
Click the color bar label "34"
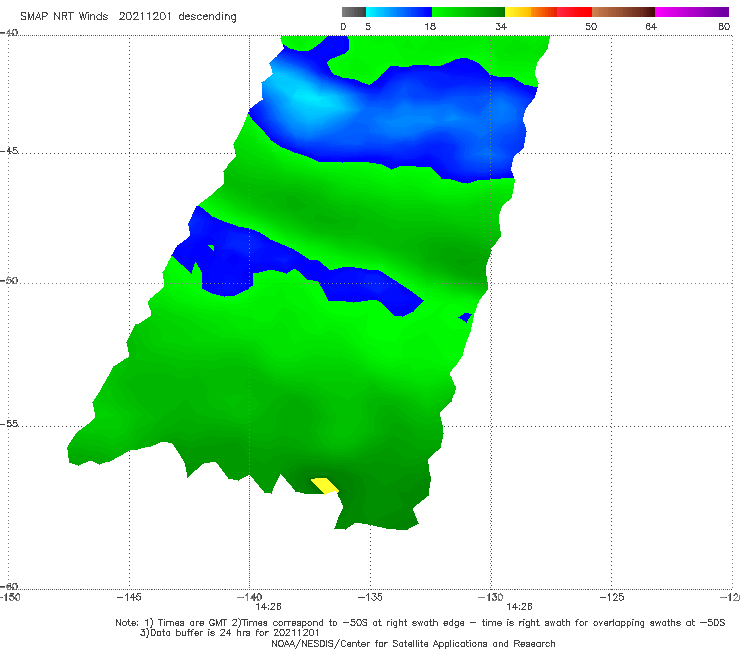501,26
